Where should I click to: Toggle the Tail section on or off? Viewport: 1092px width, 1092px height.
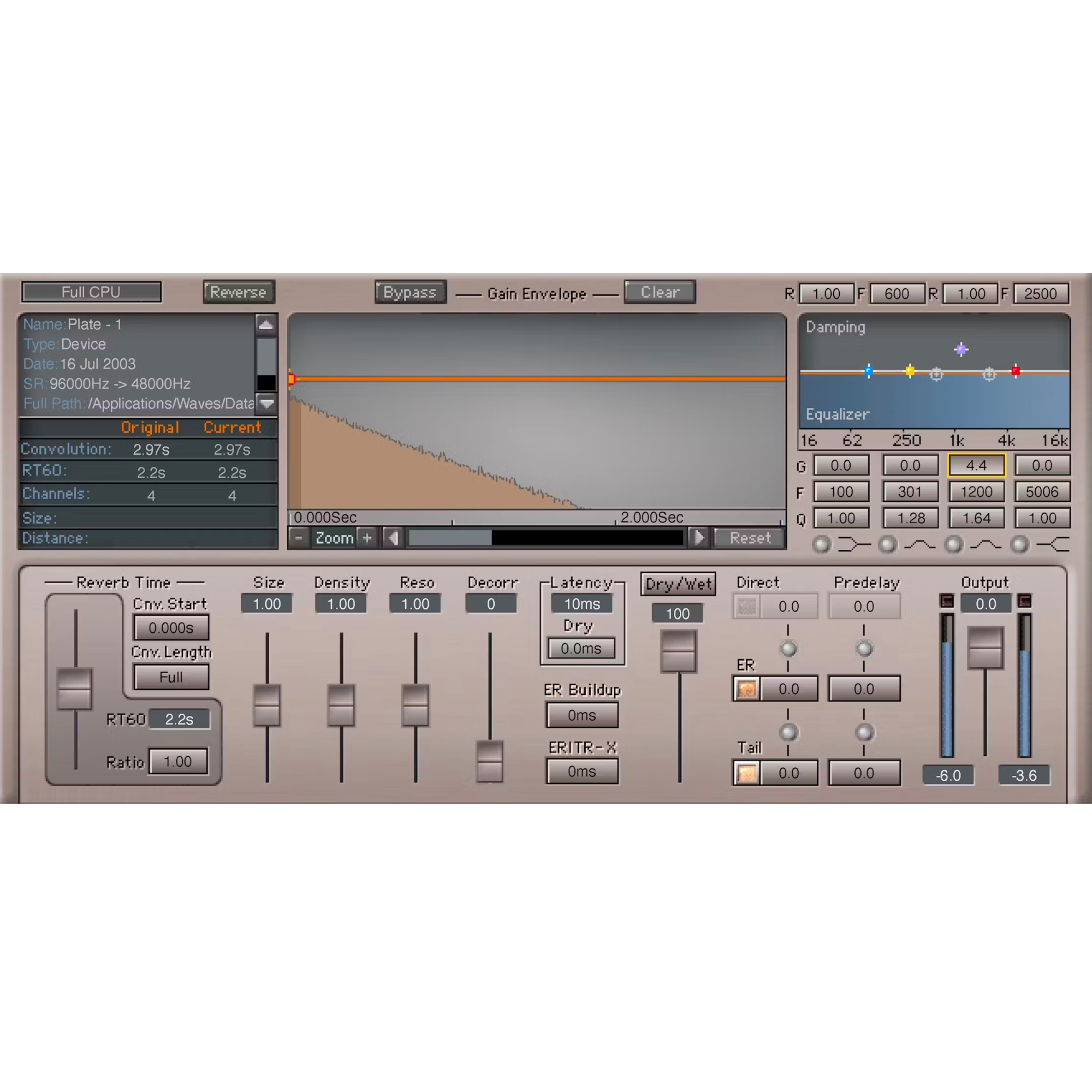[x=746, y=772]
